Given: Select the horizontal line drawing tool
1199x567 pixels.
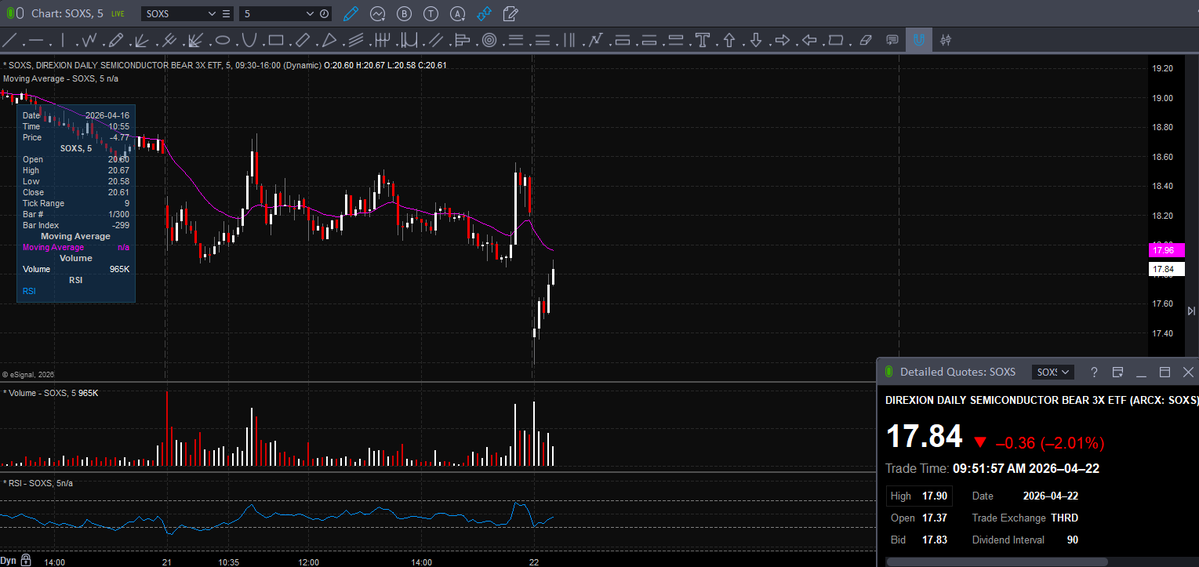Looking at the screenshot, I should coord(36,40).
